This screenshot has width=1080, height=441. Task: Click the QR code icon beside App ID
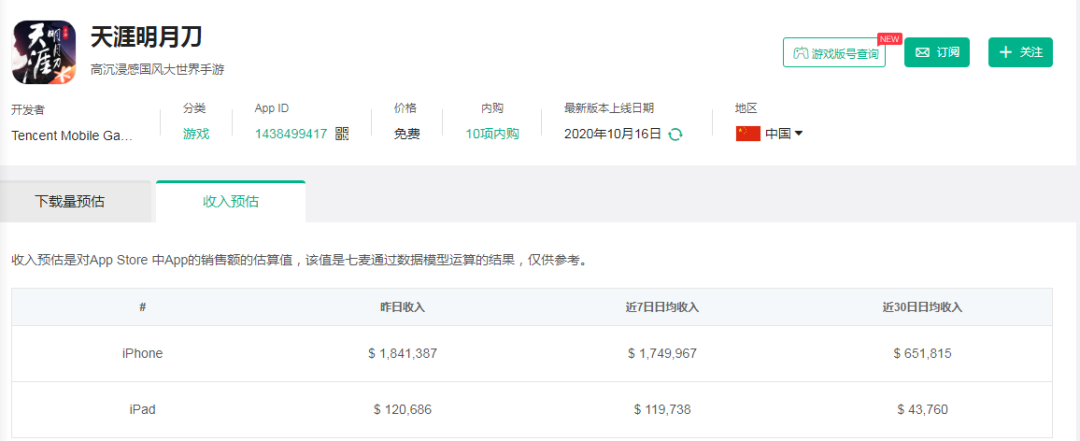point(342,134)
